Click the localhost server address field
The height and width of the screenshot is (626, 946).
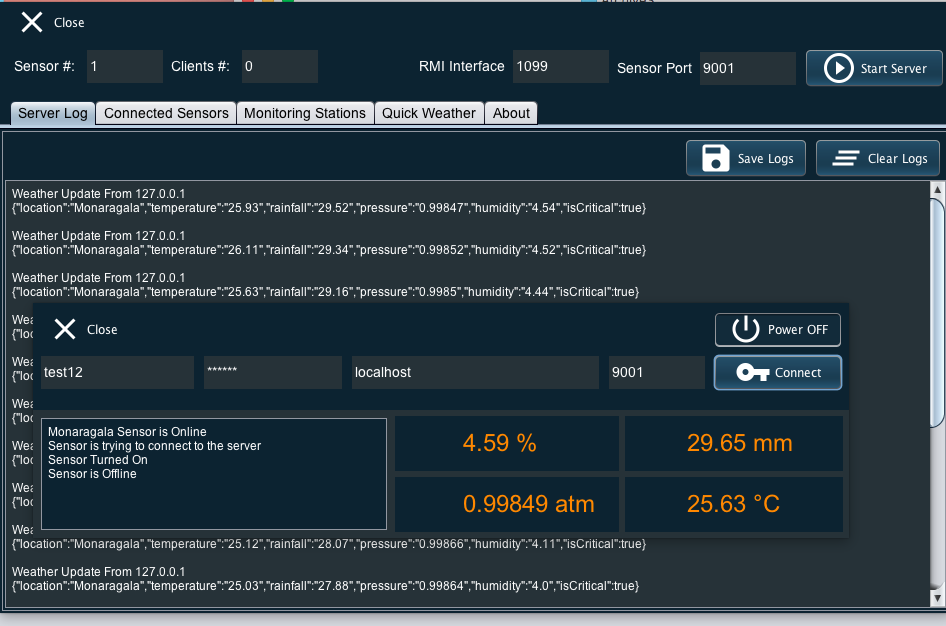[x=475, y=372]
